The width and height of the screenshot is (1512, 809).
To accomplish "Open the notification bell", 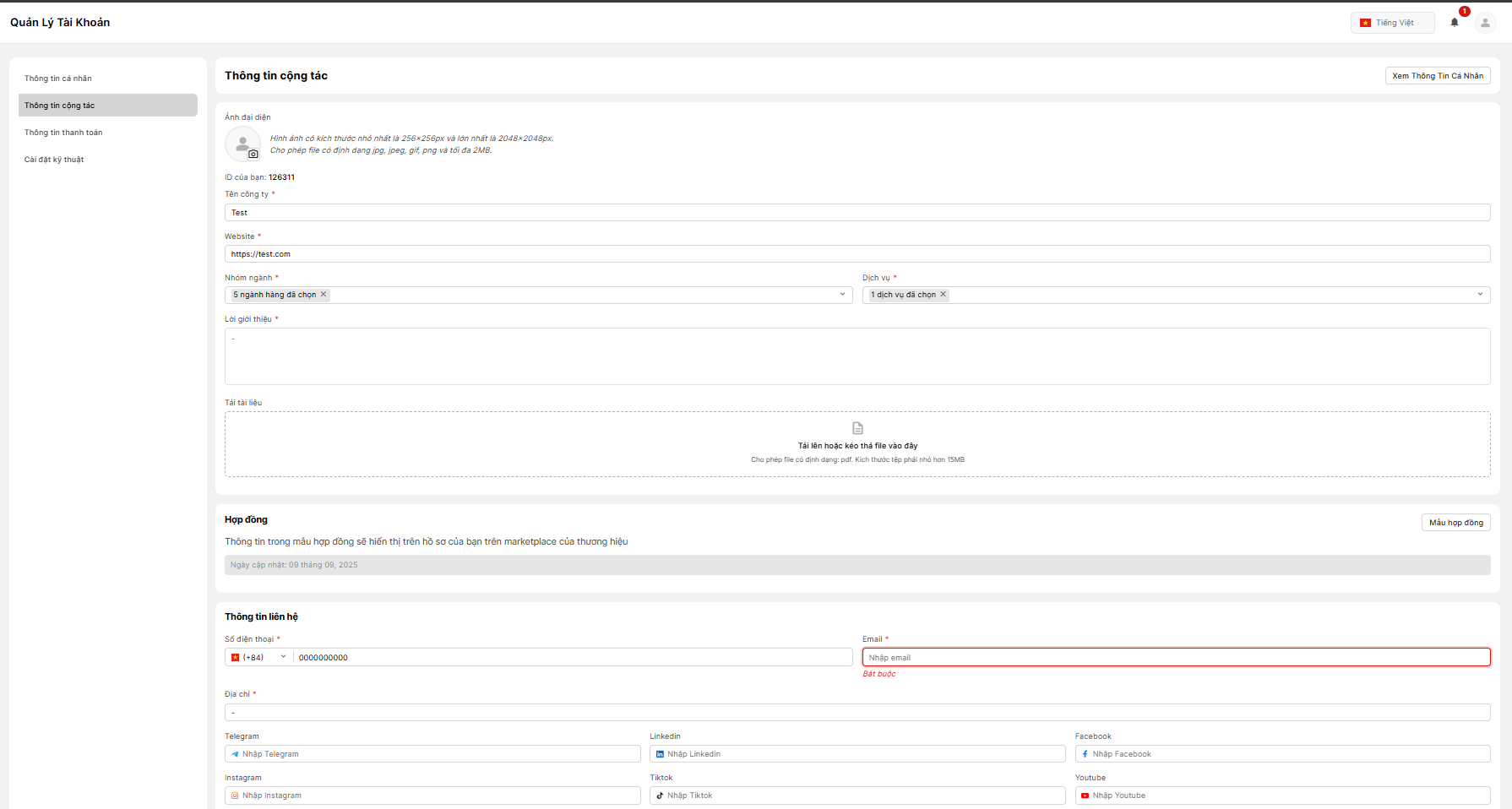I will 1455,23.
